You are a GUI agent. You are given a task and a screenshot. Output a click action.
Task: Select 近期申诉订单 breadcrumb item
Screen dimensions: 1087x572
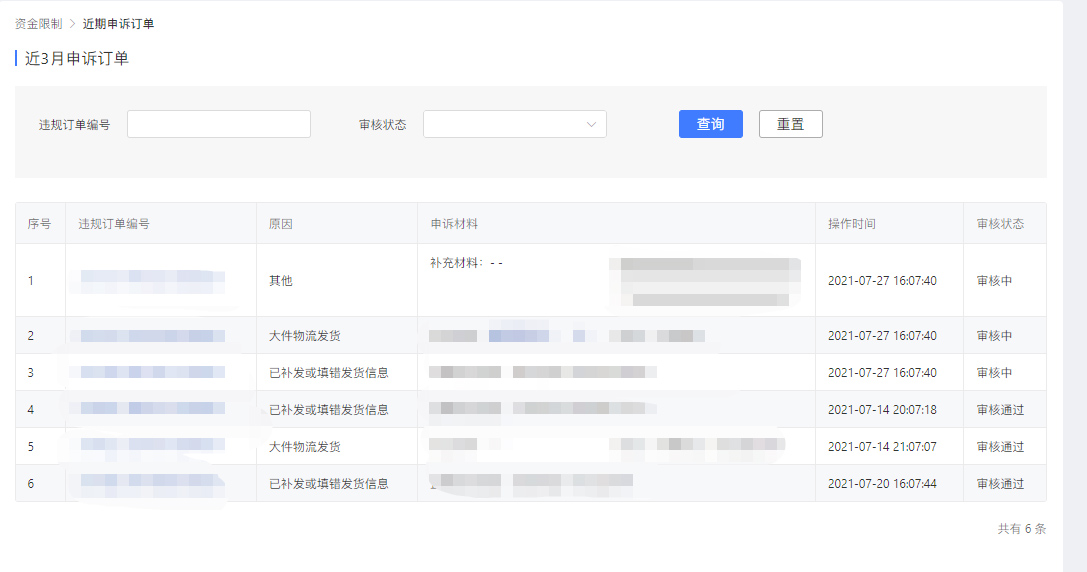tap(119, 24)
